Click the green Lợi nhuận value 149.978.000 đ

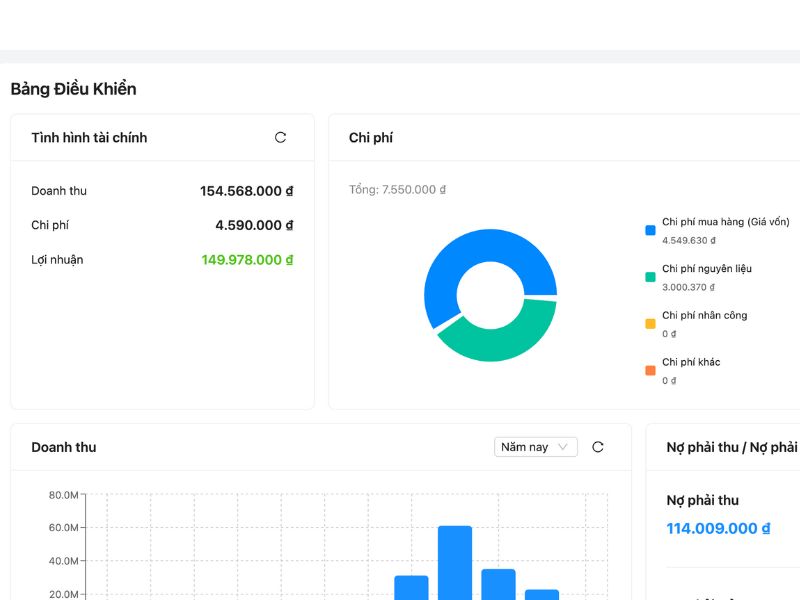(247, 260)
